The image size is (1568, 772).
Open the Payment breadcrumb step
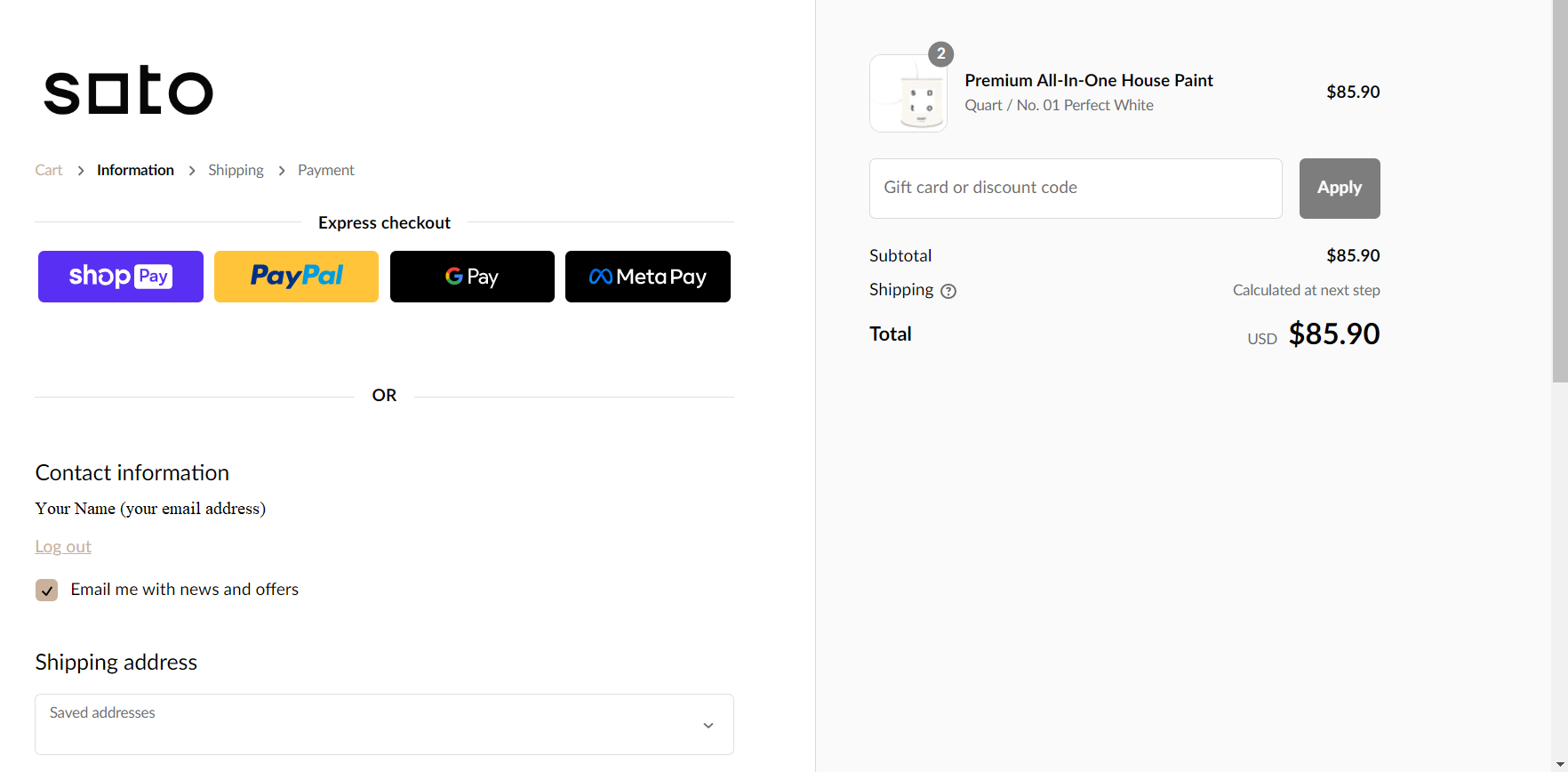(x=325, y=170)
